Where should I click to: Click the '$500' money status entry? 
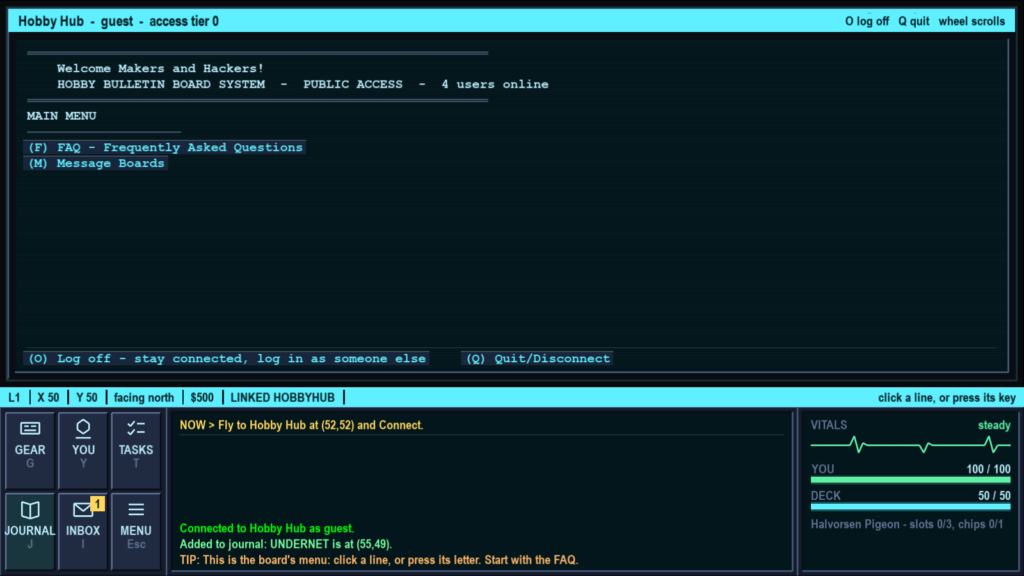[x=202, y=398]
